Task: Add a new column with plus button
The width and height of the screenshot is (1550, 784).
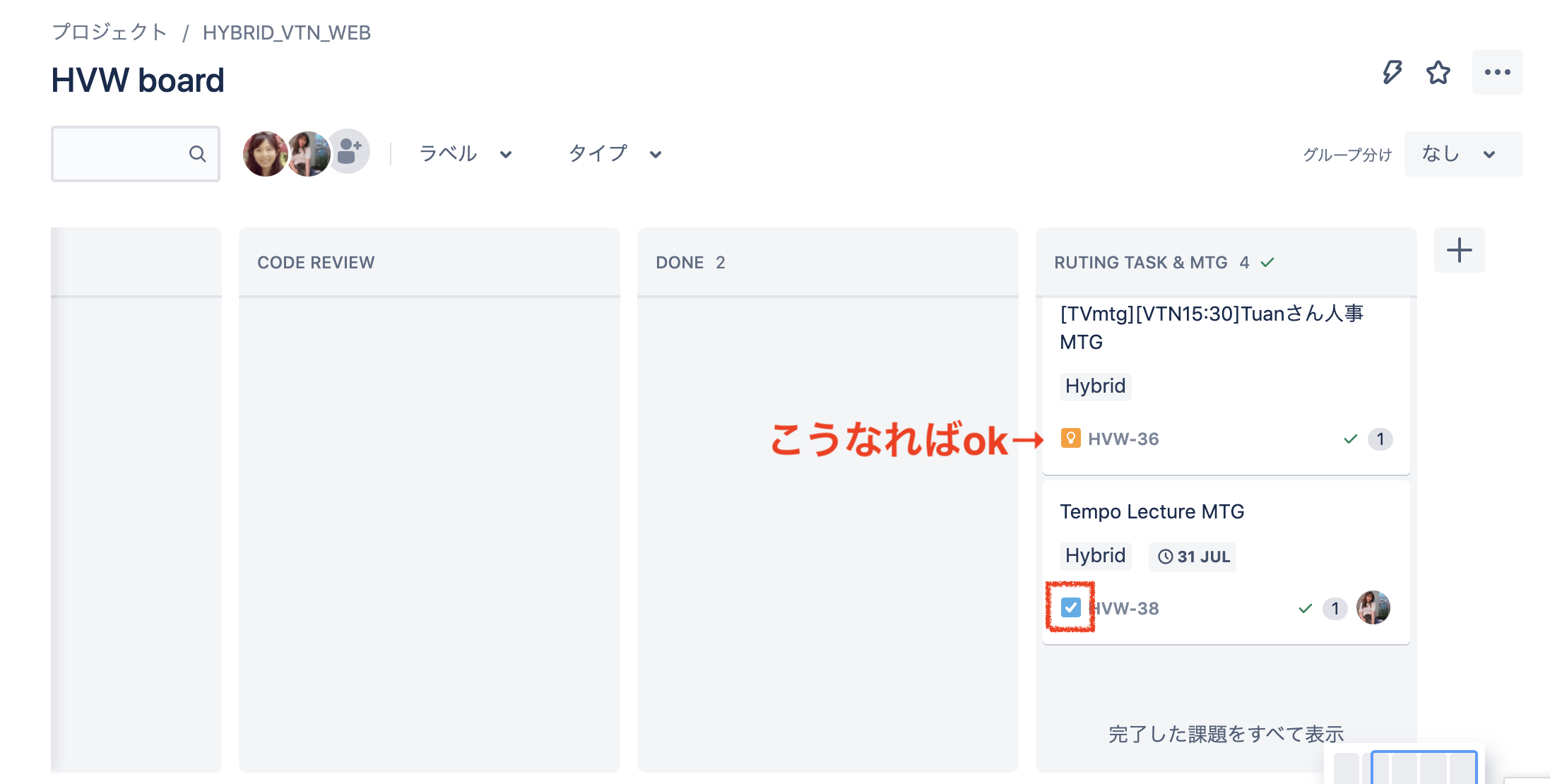Action: 1459,250
